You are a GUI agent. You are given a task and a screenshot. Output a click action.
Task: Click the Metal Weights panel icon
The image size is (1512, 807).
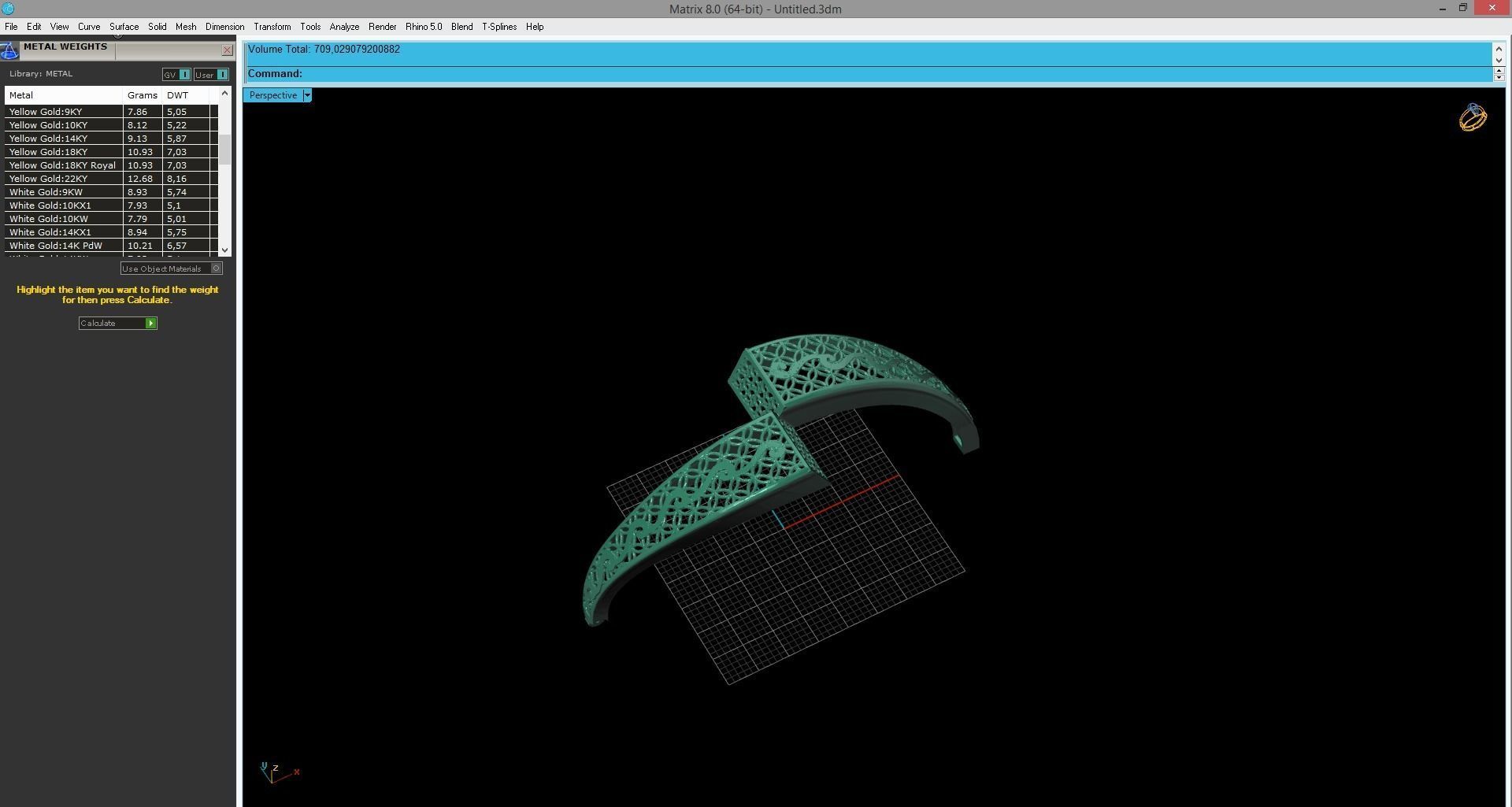9,51
